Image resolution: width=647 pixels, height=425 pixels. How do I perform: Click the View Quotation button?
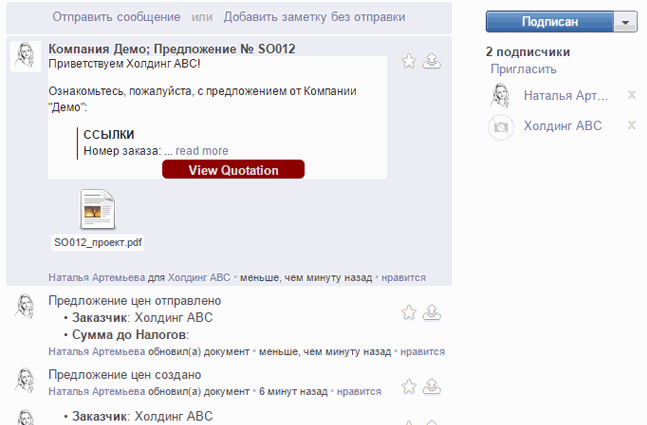coord(233,170)
